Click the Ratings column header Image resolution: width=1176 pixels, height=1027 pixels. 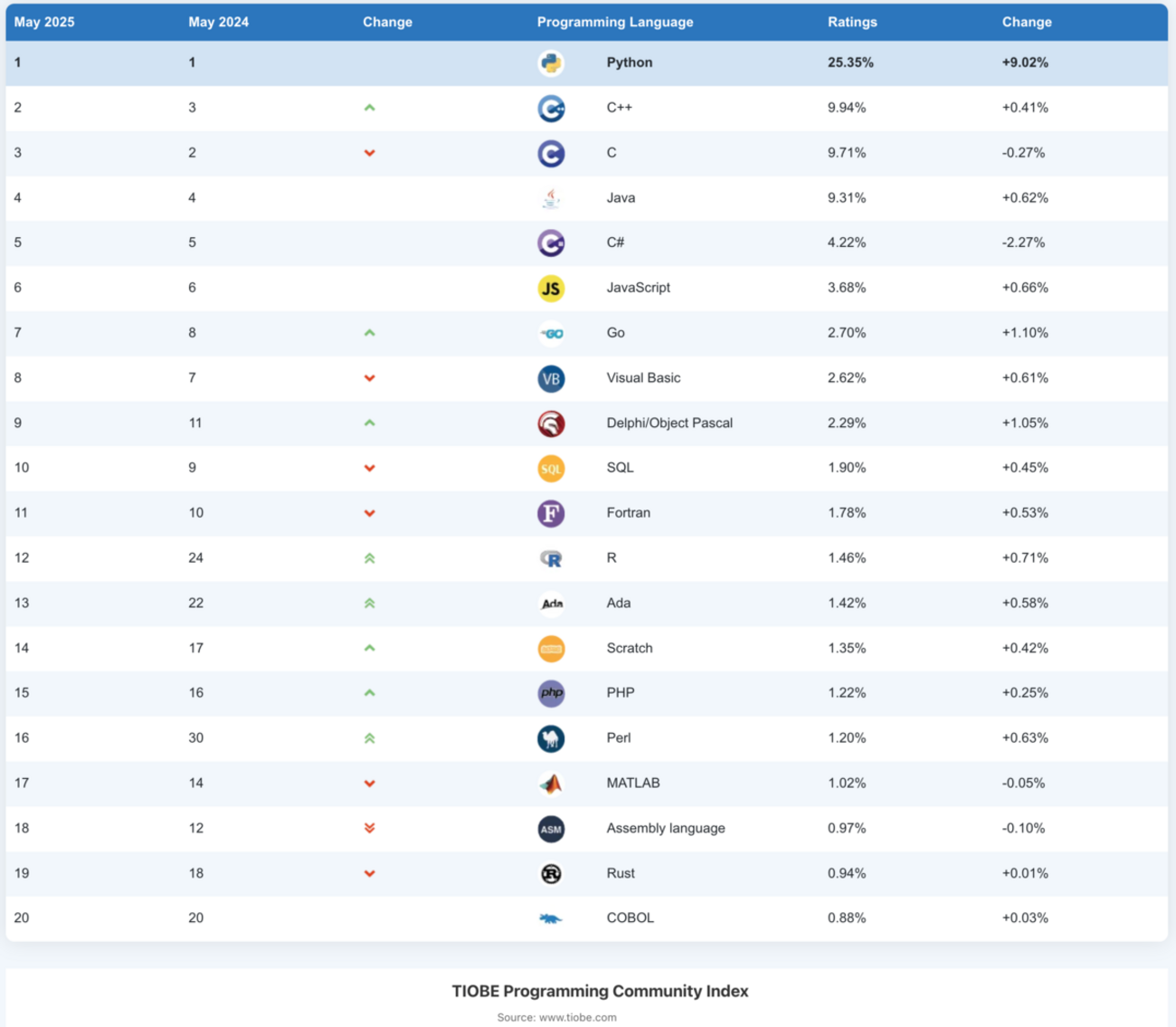852,22
